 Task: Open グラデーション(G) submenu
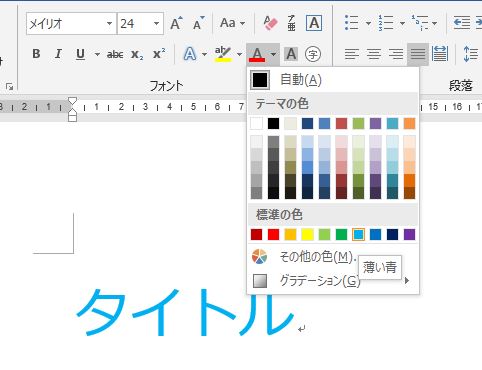tap(333, 281)
